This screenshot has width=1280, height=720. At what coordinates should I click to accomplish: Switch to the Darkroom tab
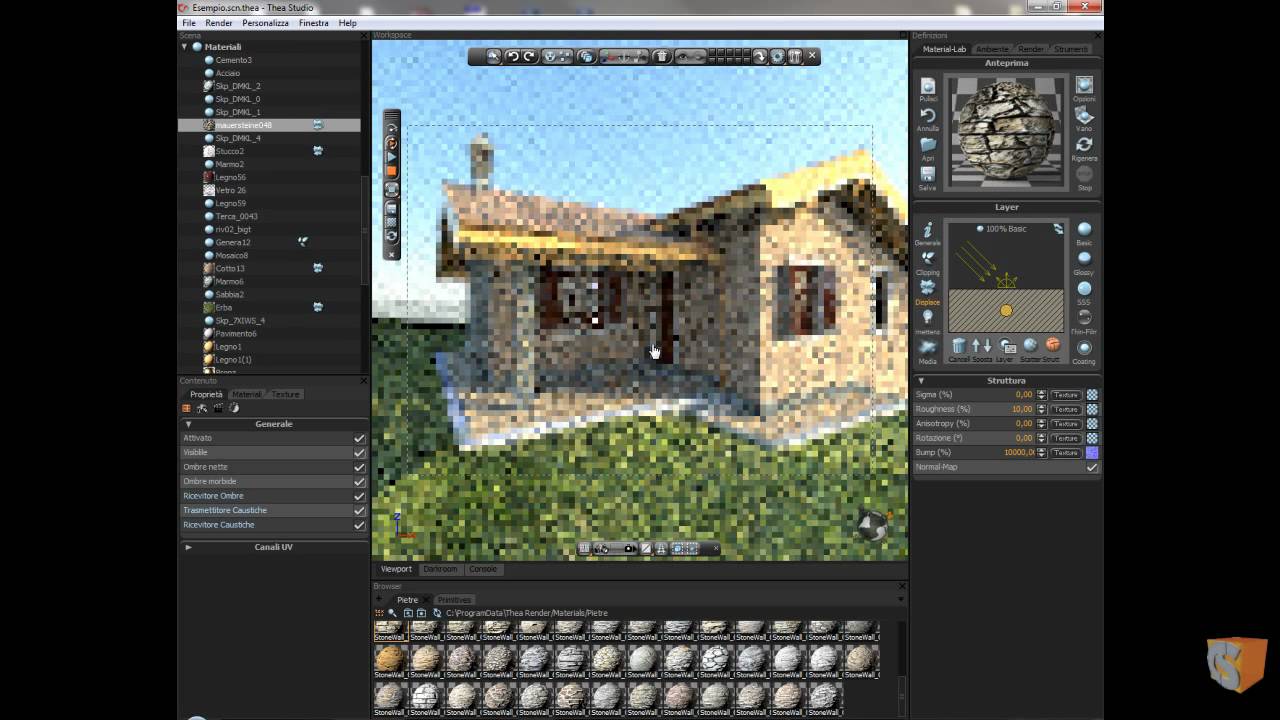440,569
